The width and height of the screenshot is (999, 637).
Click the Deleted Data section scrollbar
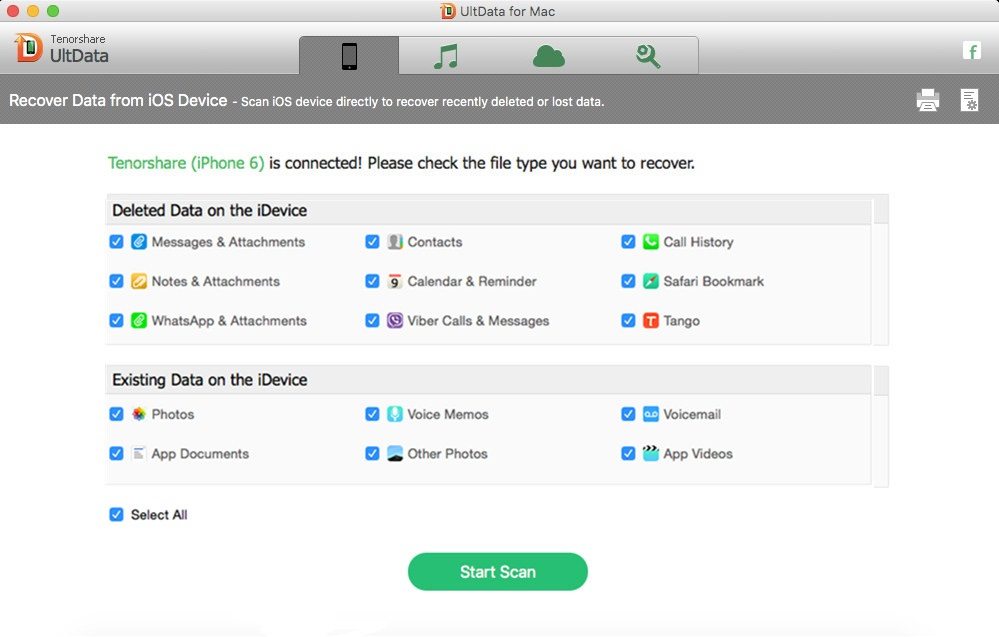(880, 270)
